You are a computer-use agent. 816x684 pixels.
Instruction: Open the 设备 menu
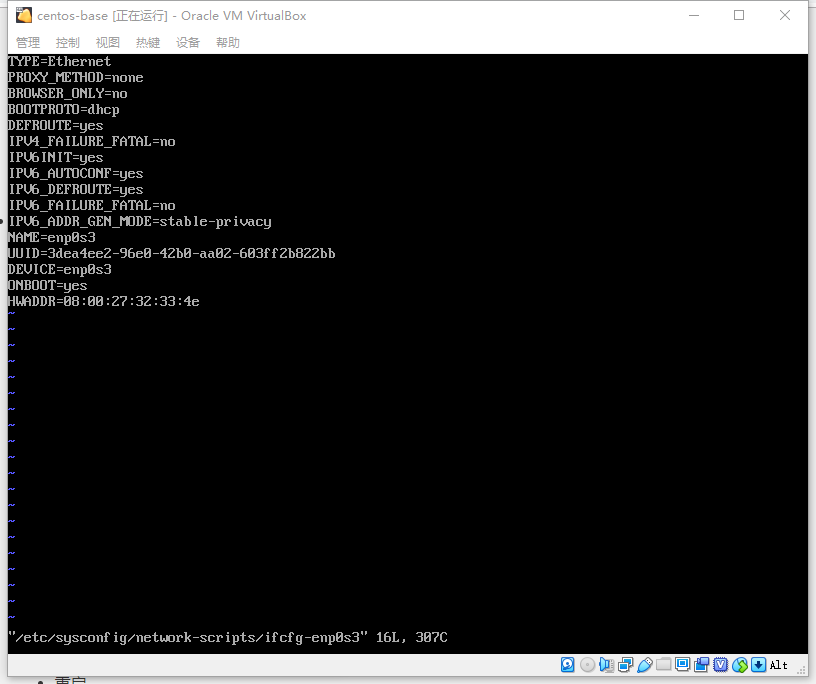pos(188,42)
